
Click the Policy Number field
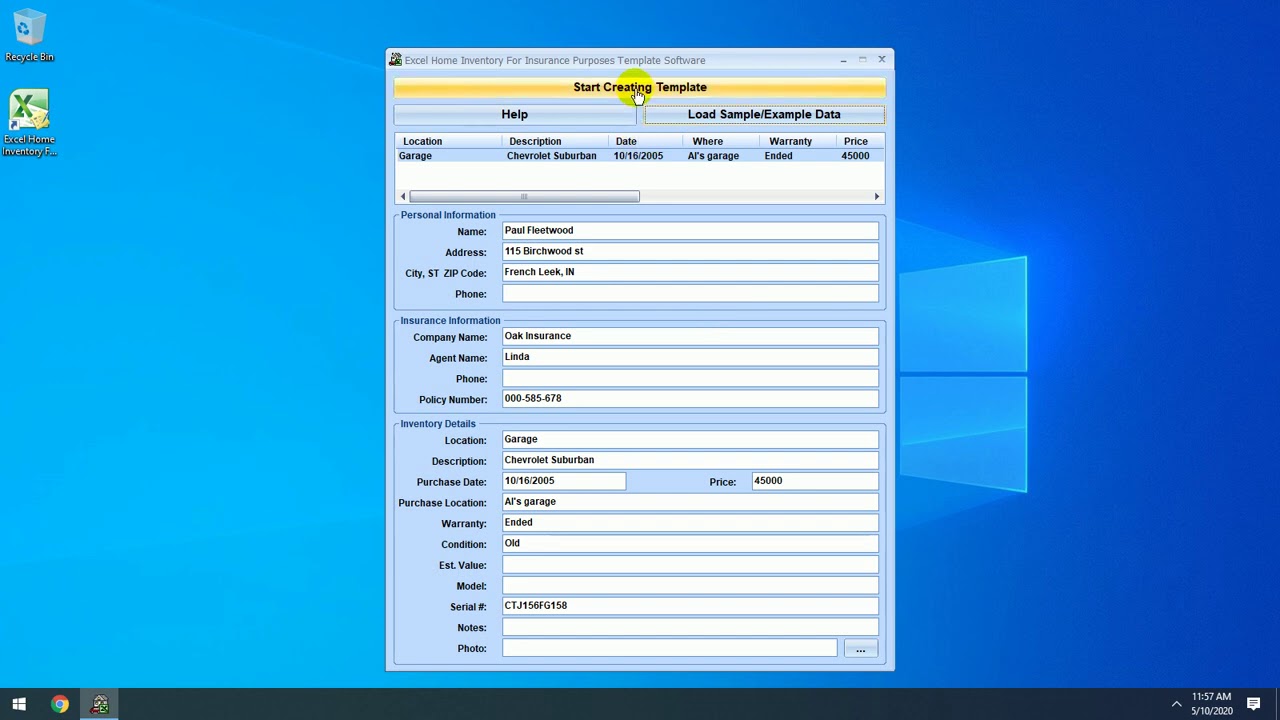coord(690,399)
